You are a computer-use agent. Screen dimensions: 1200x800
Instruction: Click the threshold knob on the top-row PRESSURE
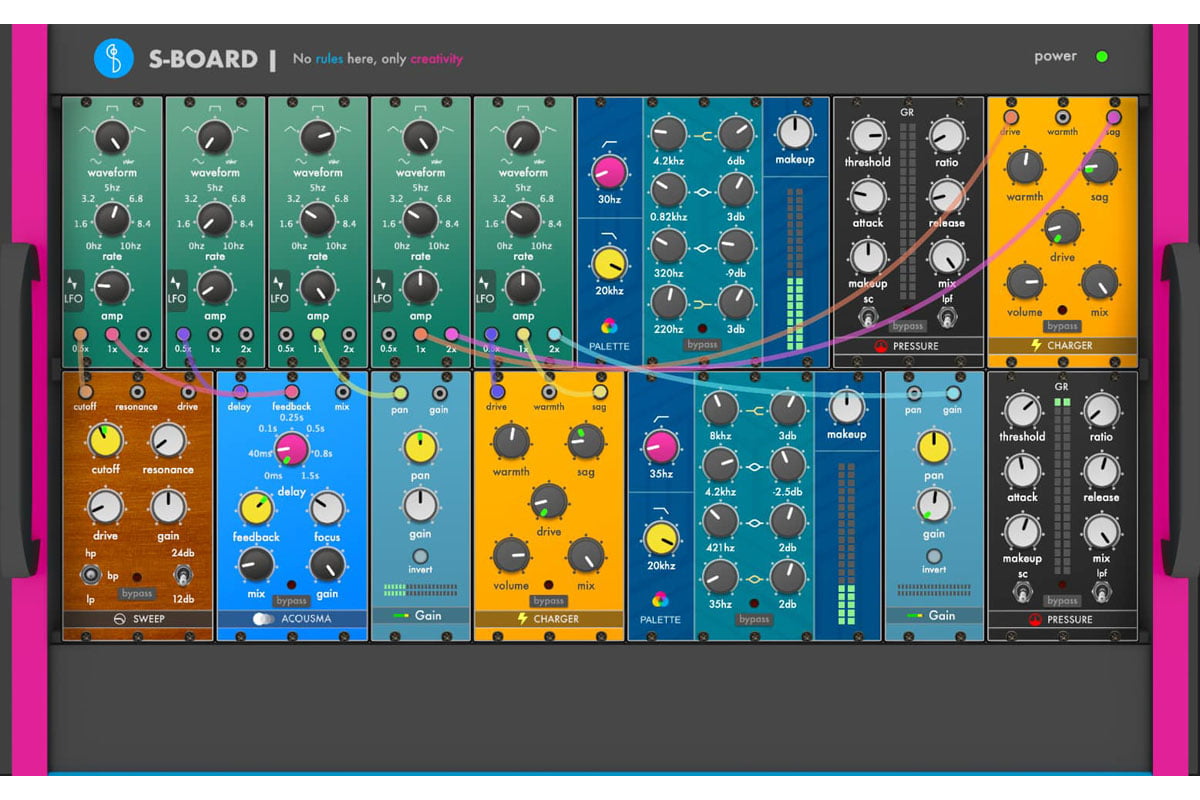click(868, 134)
